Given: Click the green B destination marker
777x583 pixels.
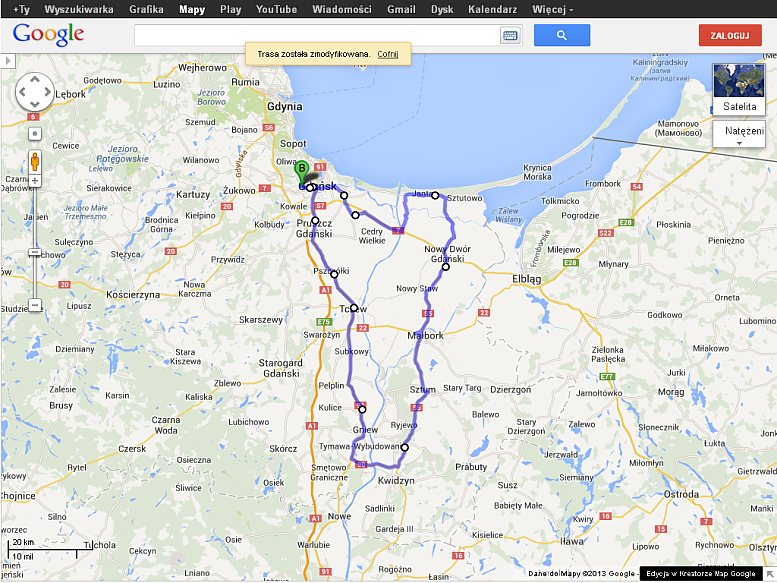Looking at the screenshot, I should [301, 171].
